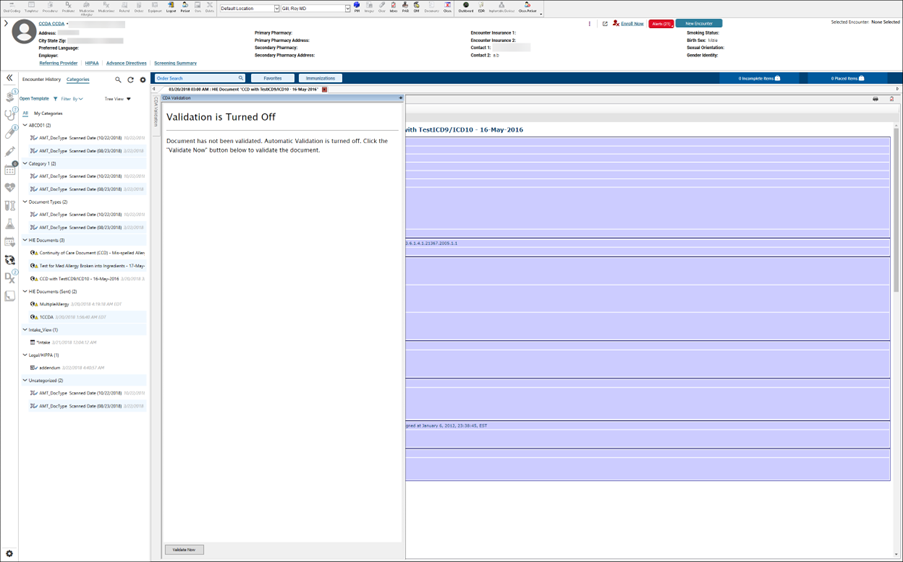Click the Enroll Now link
This screenshot has height=562, width=903.
point(632,24)
